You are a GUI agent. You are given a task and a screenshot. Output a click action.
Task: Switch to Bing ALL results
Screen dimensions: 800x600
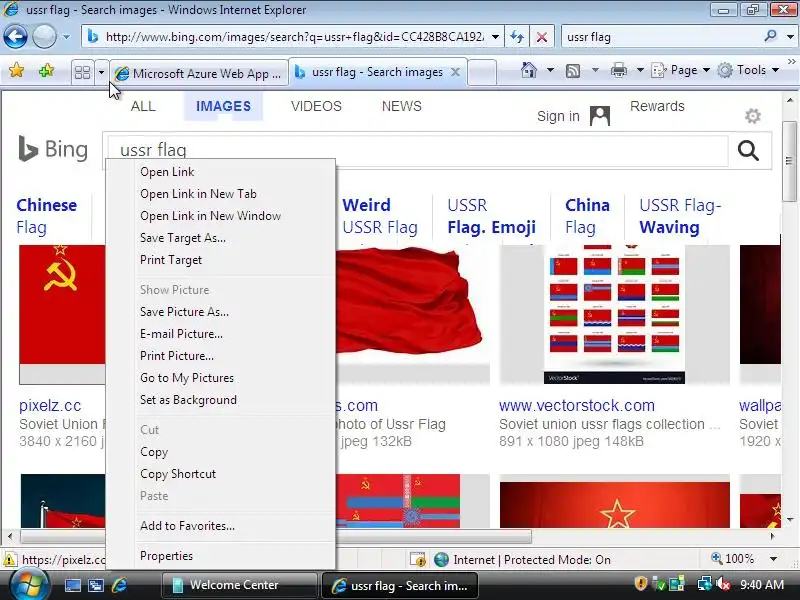tap(143, 106)
